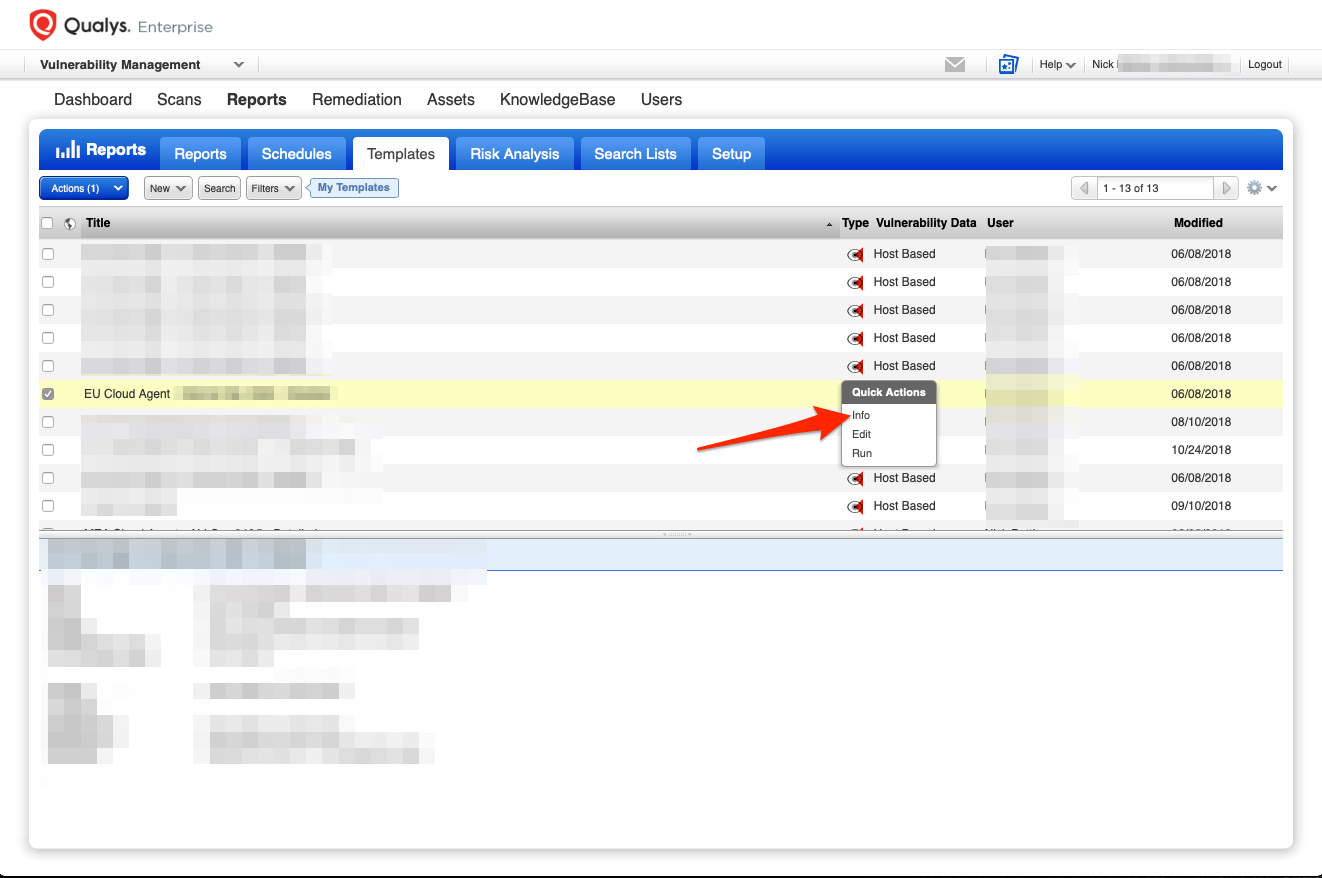Go to next page arrow
1322x878 pixels.
(1226, 188)
